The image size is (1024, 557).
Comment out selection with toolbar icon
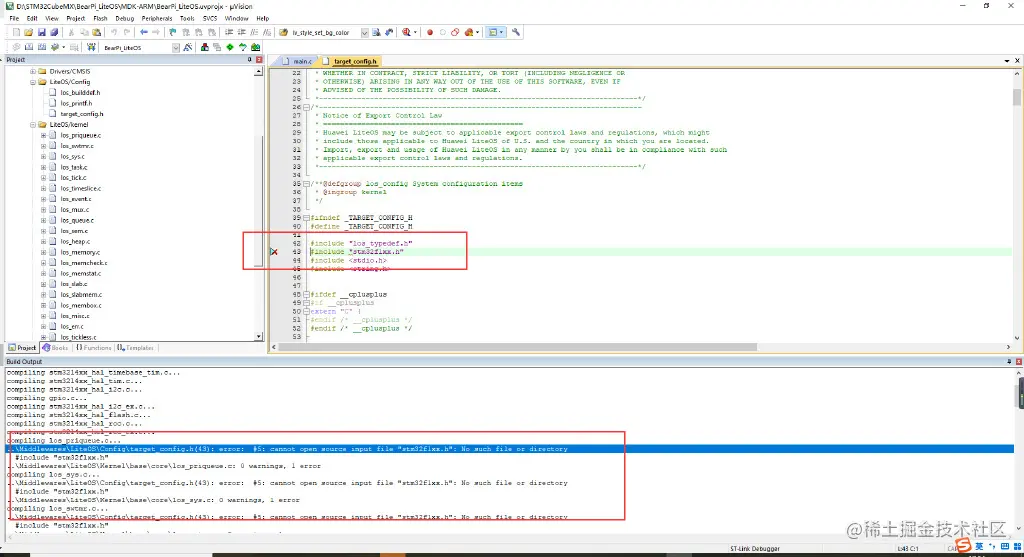[254, 32]
